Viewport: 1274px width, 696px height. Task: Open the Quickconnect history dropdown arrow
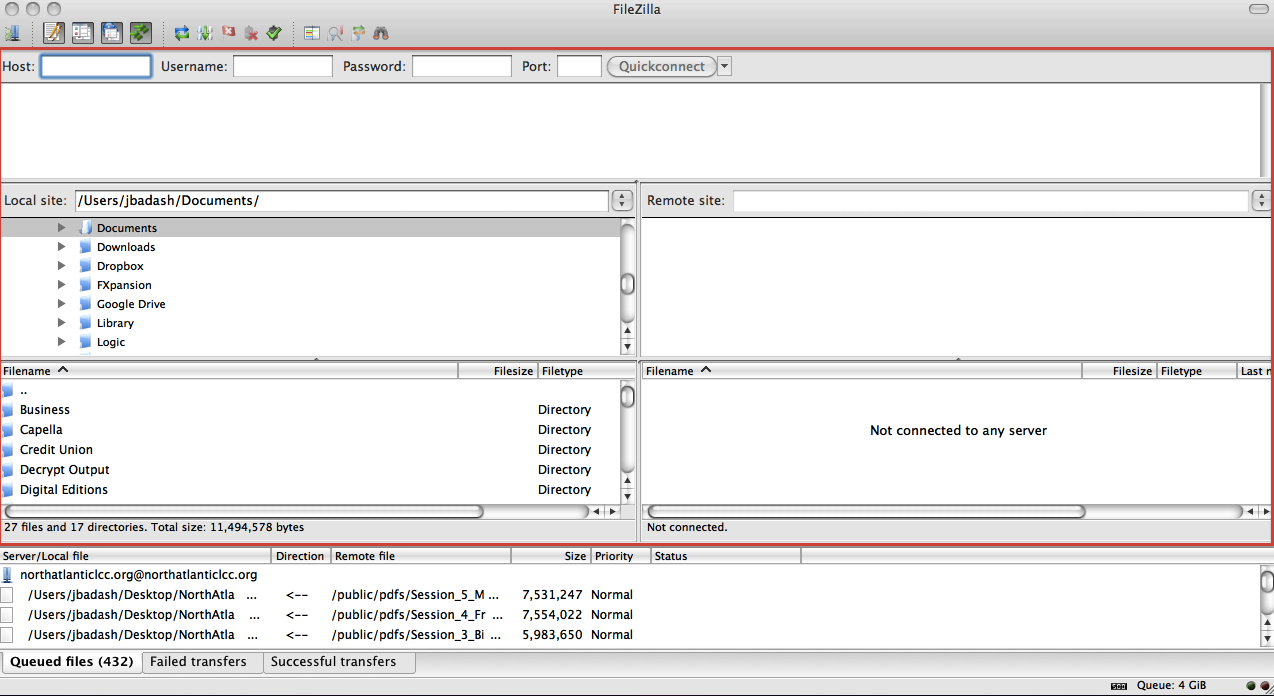tap(725, 67)
